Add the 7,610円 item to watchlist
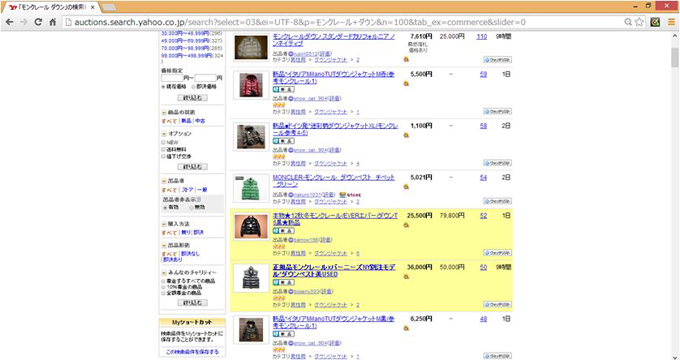Screen dimensions: 680x360 coord(497,60)
